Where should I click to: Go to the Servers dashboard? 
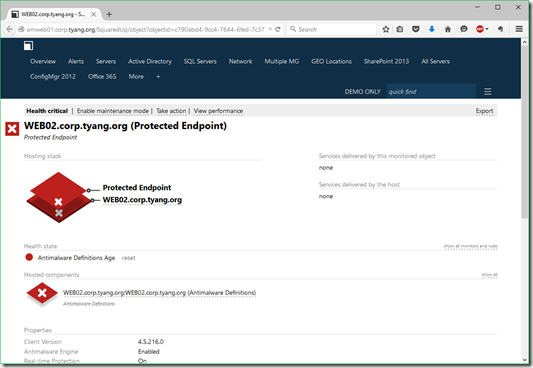tap(106, 61)
